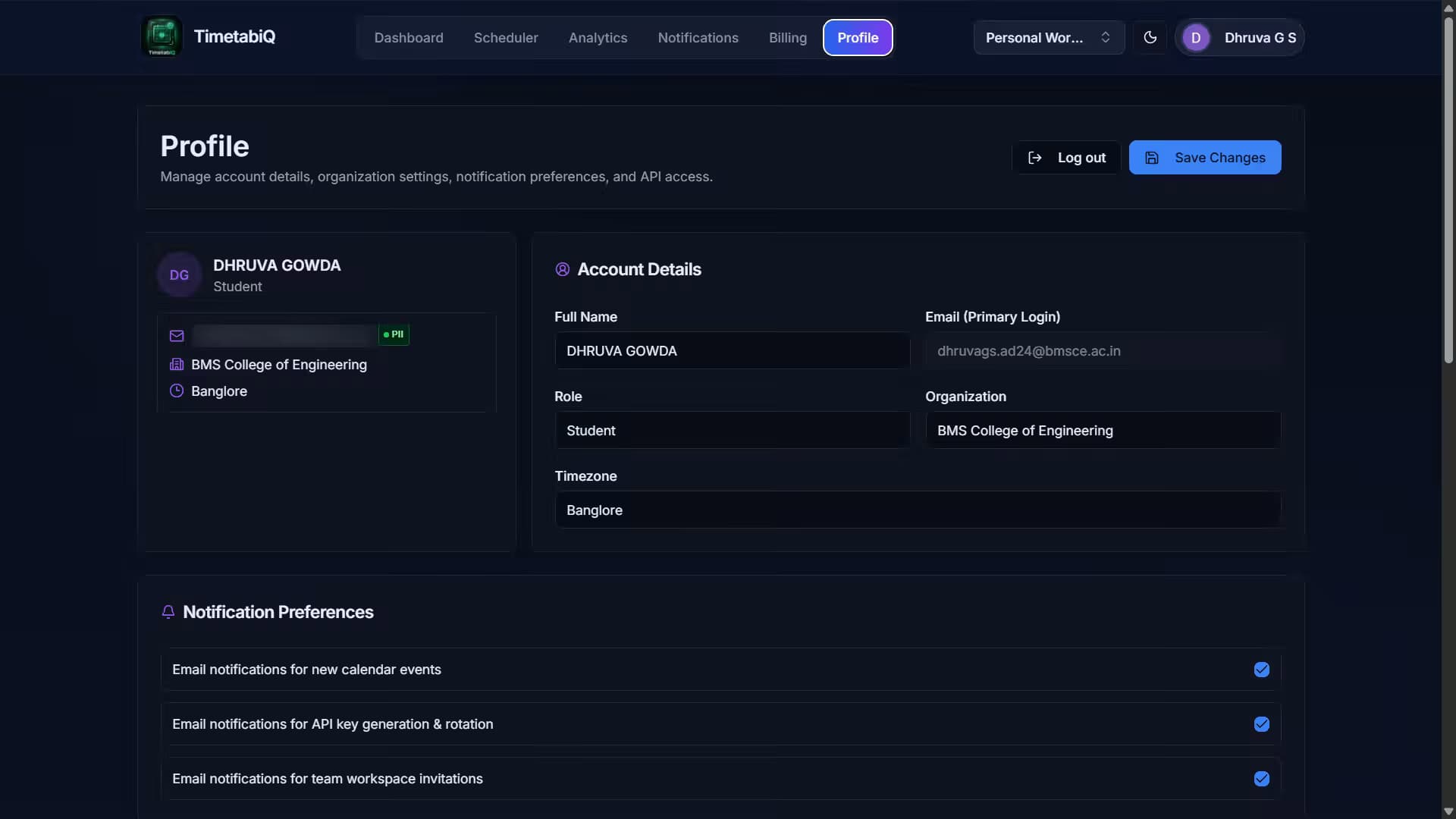Click the Email primary login field
The image size is (1456, 819).
pos(1103,350)
